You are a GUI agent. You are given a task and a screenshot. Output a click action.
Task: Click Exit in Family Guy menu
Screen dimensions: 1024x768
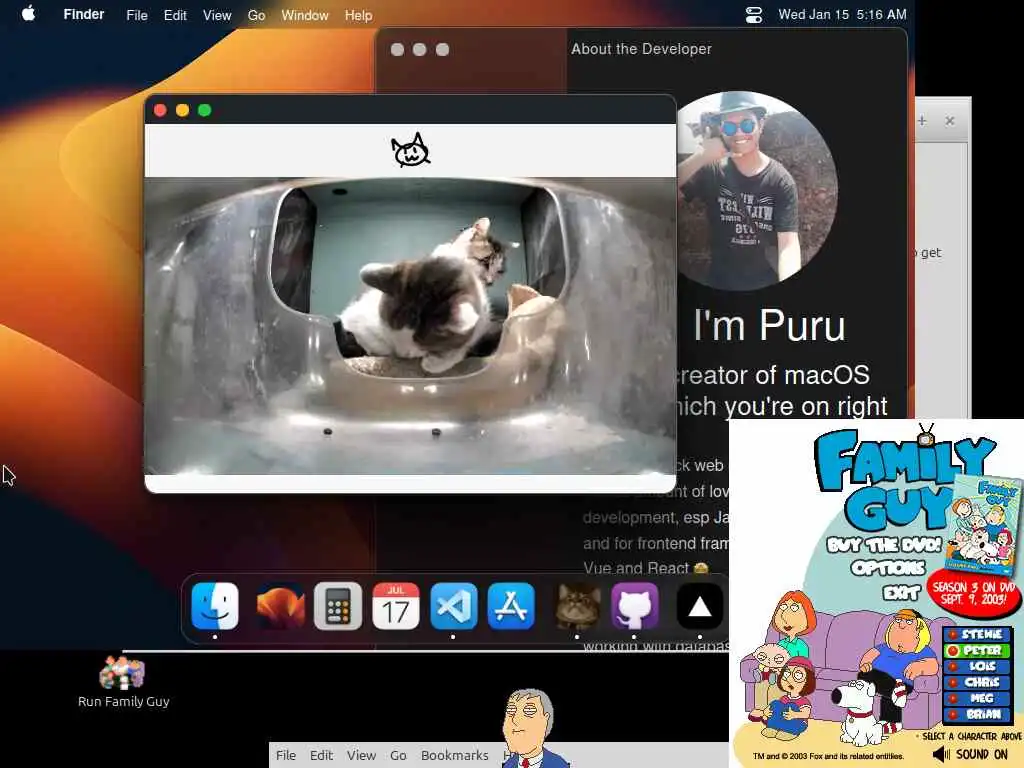901,592
